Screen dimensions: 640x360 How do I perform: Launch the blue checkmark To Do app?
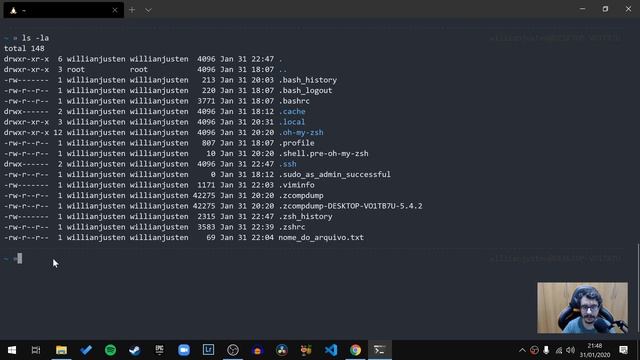pos(86,350)
